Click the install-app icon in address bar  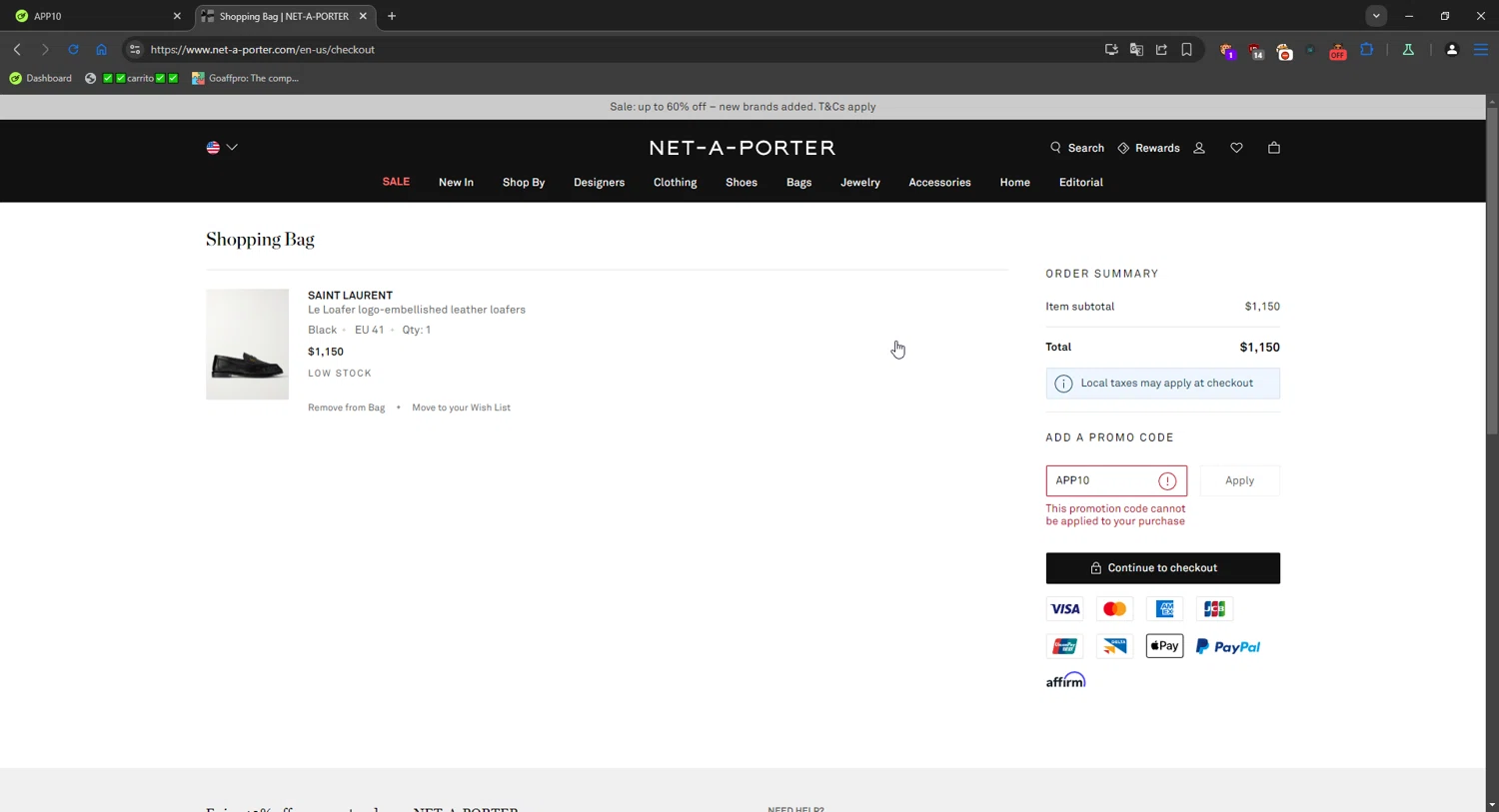1111,49
